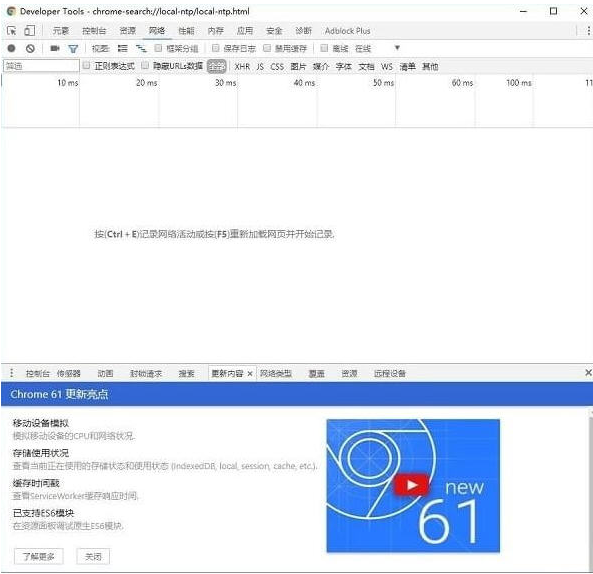Screen dimensions: 593x574
Task: Open the drawer three-dot menu
Action: [x=11, y=373]
